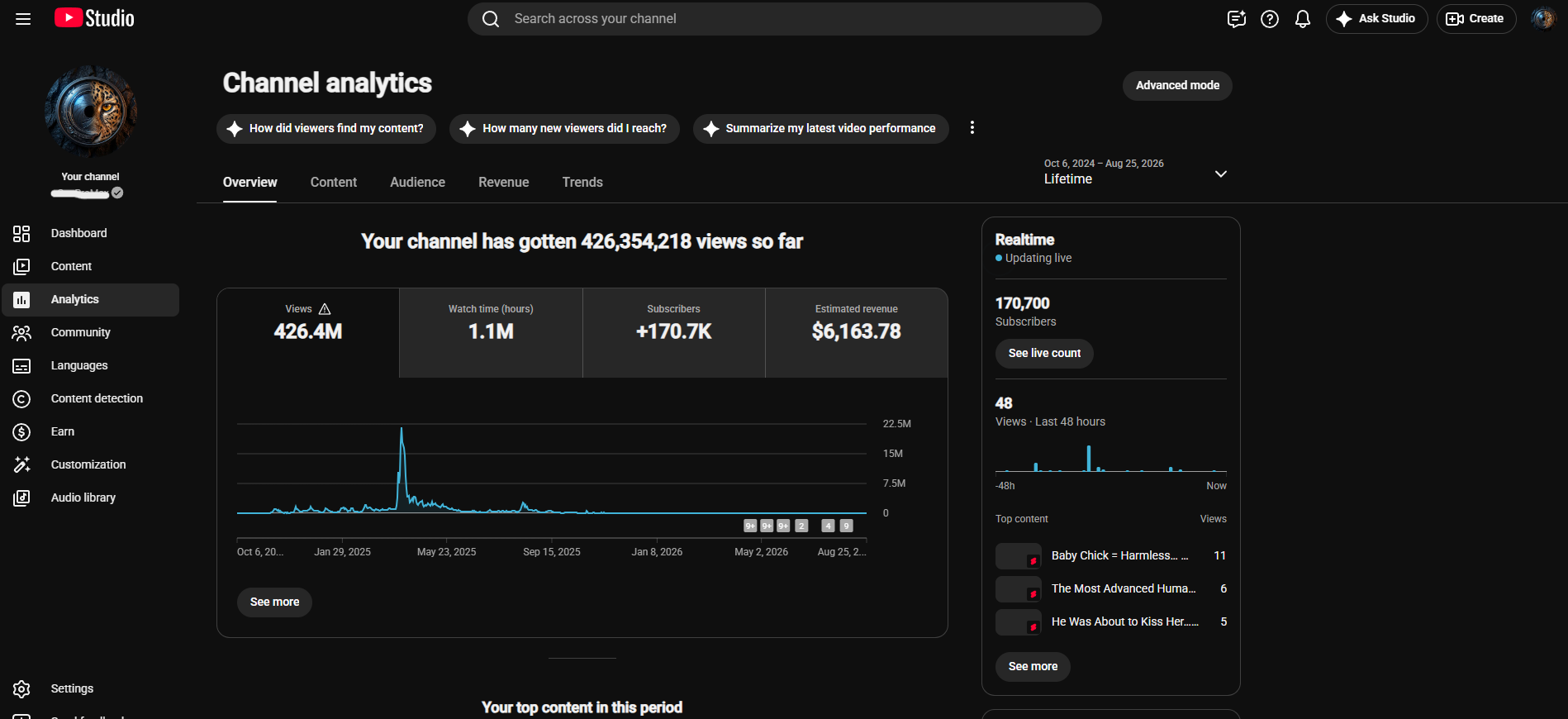Select the Watch time (hours) metric card
Screen dimensions: 1568x719
tap(491, 333)
